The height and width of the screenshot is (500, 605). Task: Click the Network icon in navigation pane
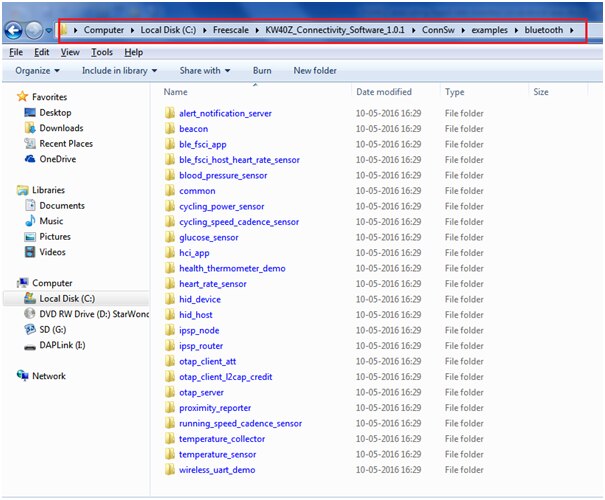(x=23, y=376)
